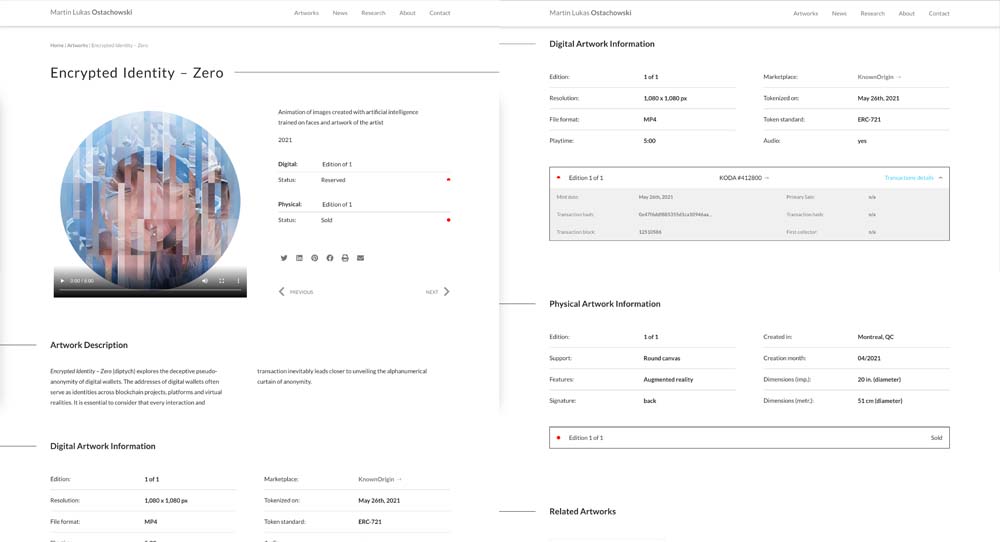Open Artworks menu in right page header
Image resolution: width=1000 pixels, height=542 pixels.
(x=805, y=13)
